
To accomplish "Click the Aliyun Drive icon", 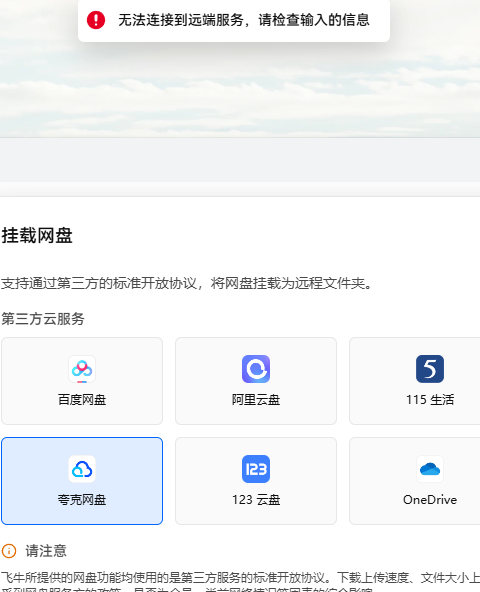I will (x=256, y=369).
